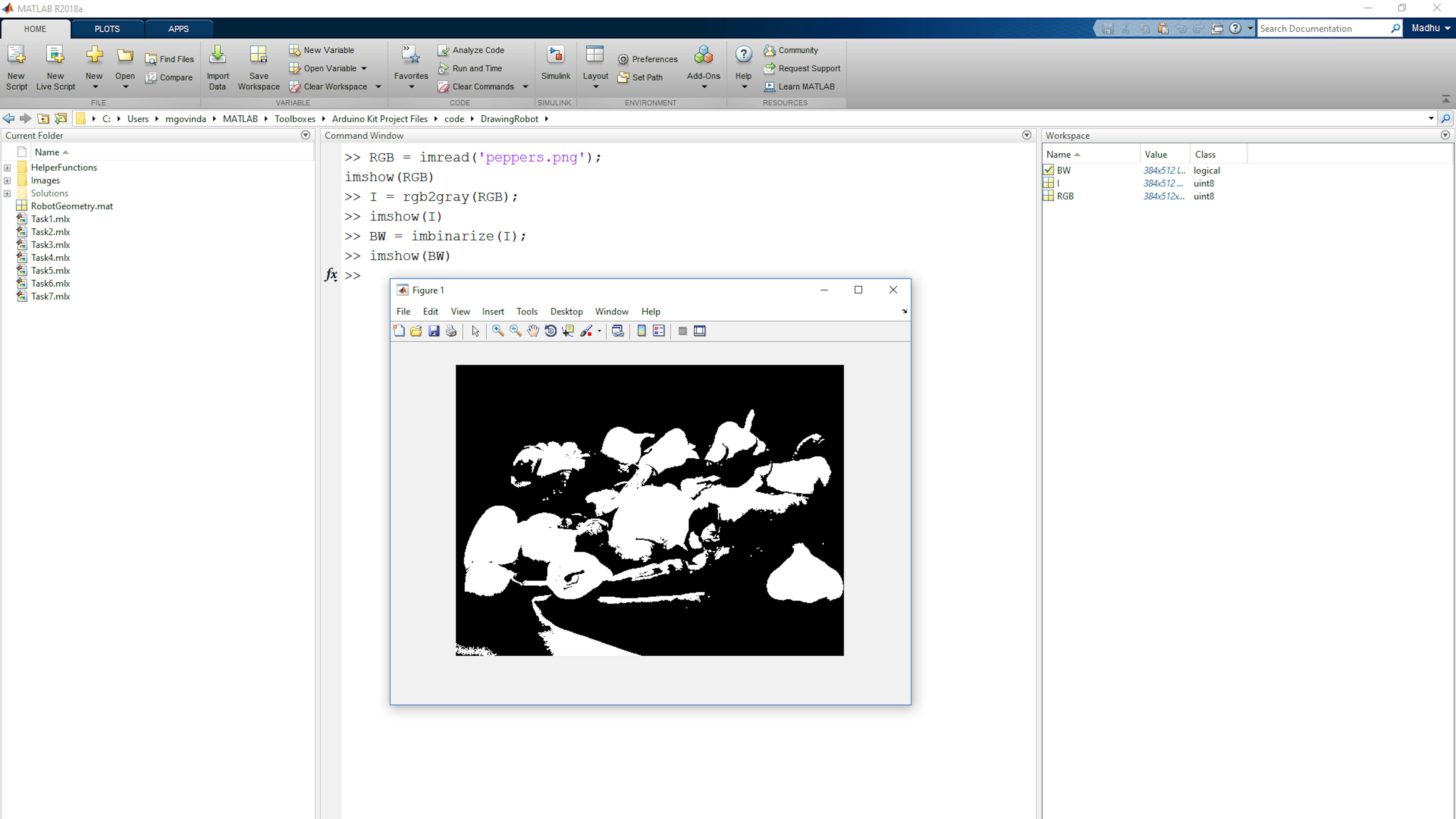1456x819 pixels.
Task: Click the New Figure icon in Figure 1
Action: click(x=399, y=331)
